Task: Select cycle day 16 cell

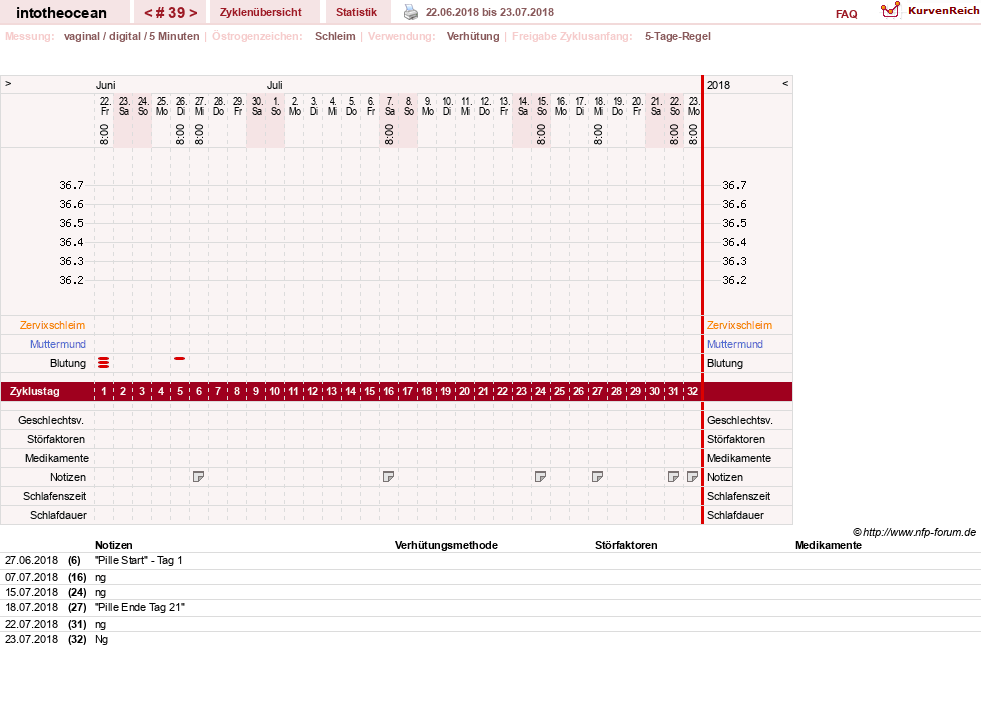Action: (x=389, y=391)
